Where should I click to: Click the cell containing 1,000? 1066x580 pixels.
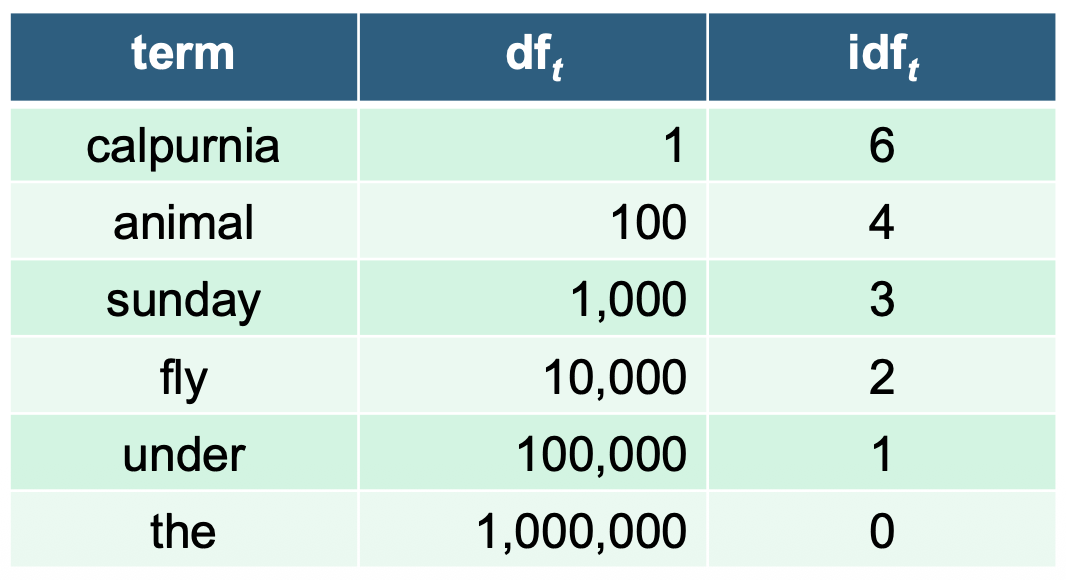point(629,299)
